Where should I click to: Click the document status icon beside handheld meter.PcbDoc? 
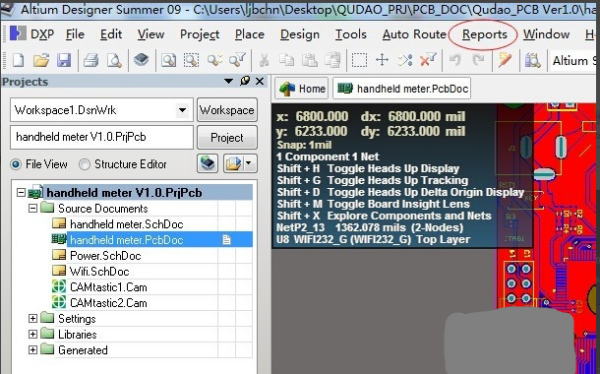pos(227,240)
